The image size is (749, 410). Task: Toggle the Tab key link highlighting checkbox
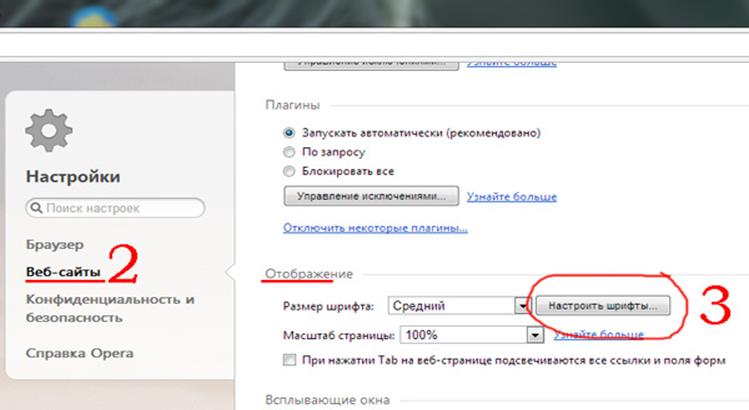(x=290, y=360)
